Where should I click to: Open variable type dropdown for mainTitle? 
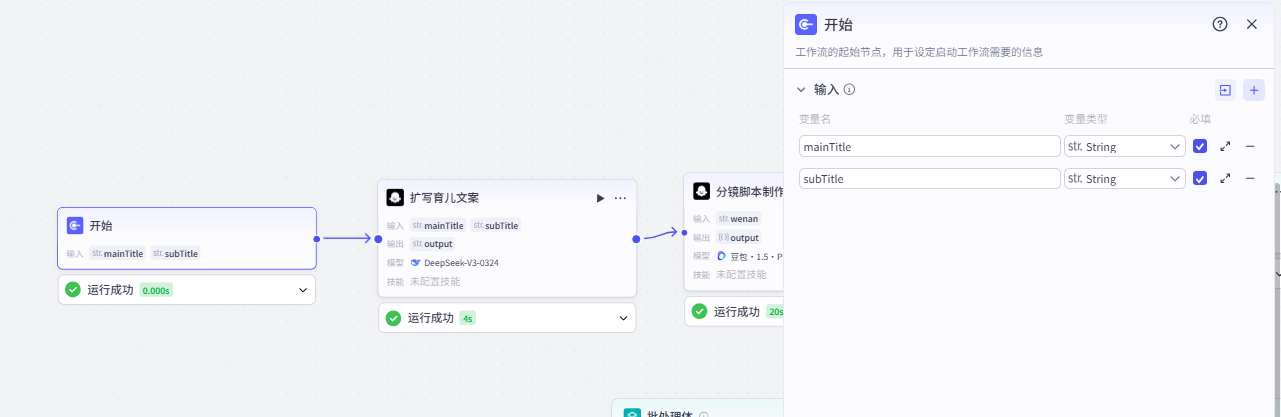point(1124,146)
